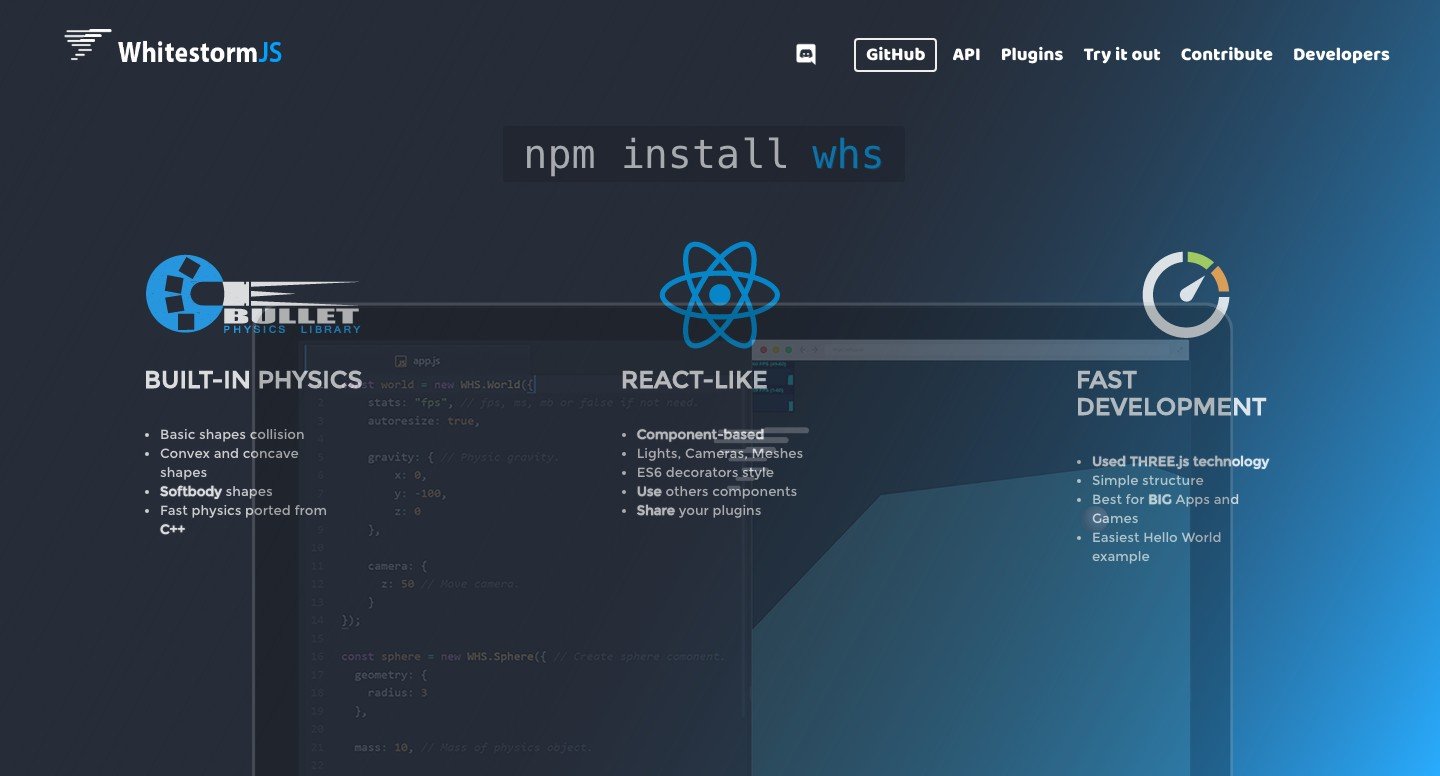The height and width of the screenshot is (776, 1440).
Task: Open the Contribute page
Action: pyautogui.click(x=1226, y=54)
